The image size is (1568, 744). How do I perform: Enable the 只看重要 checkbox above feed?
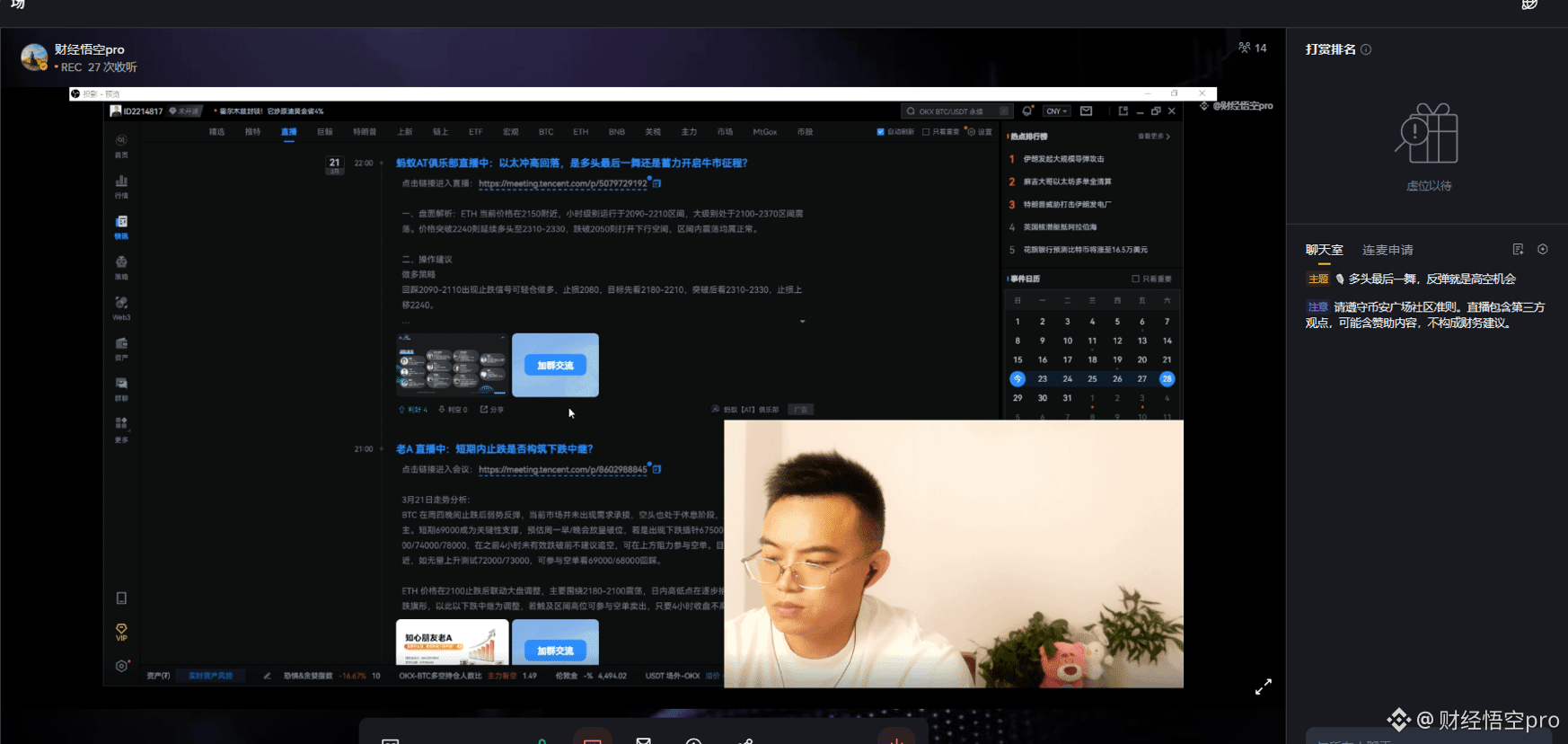click(x=926, y=132)
